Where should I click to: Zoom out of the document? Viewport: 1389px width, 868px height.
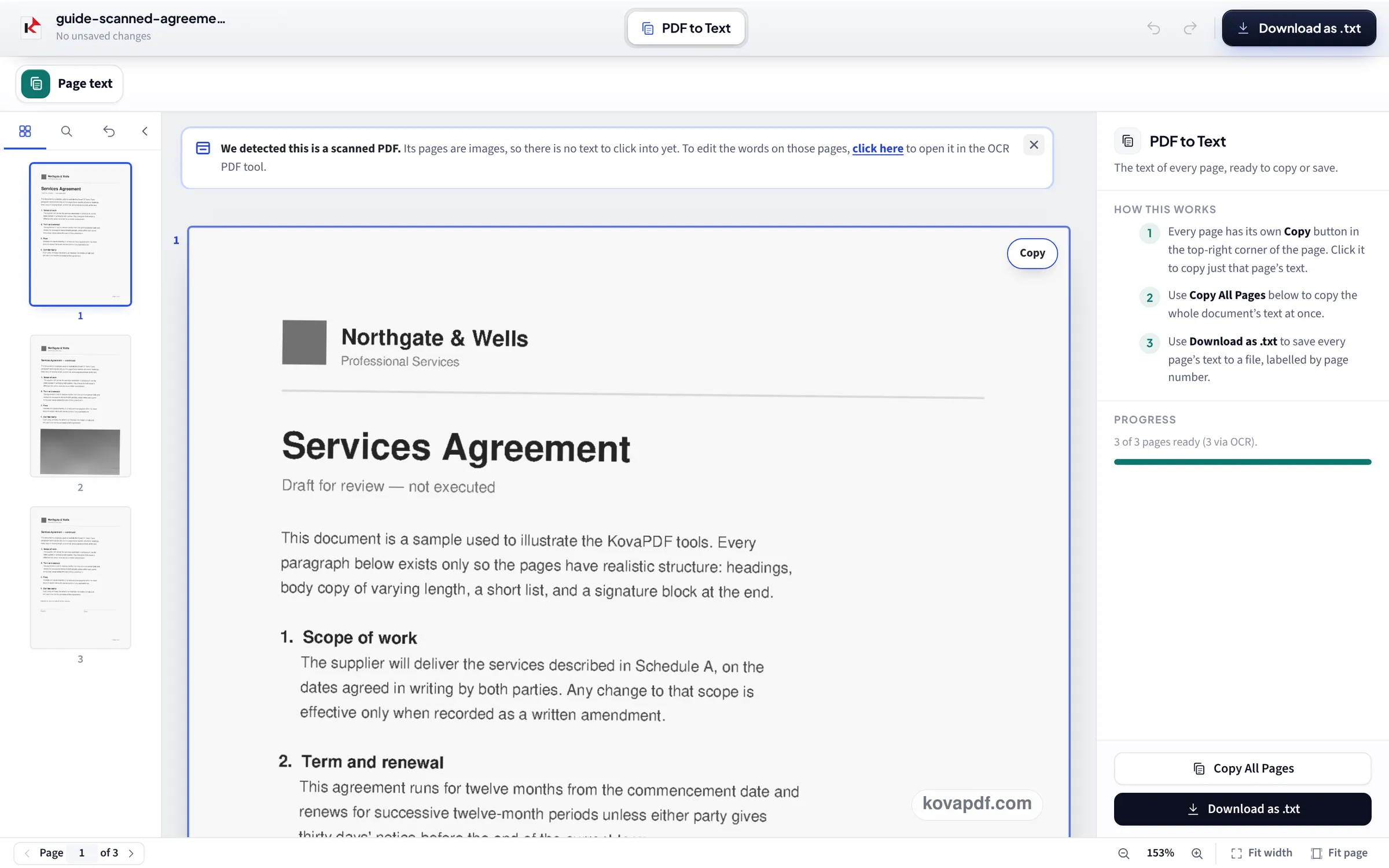[1123, 853]
